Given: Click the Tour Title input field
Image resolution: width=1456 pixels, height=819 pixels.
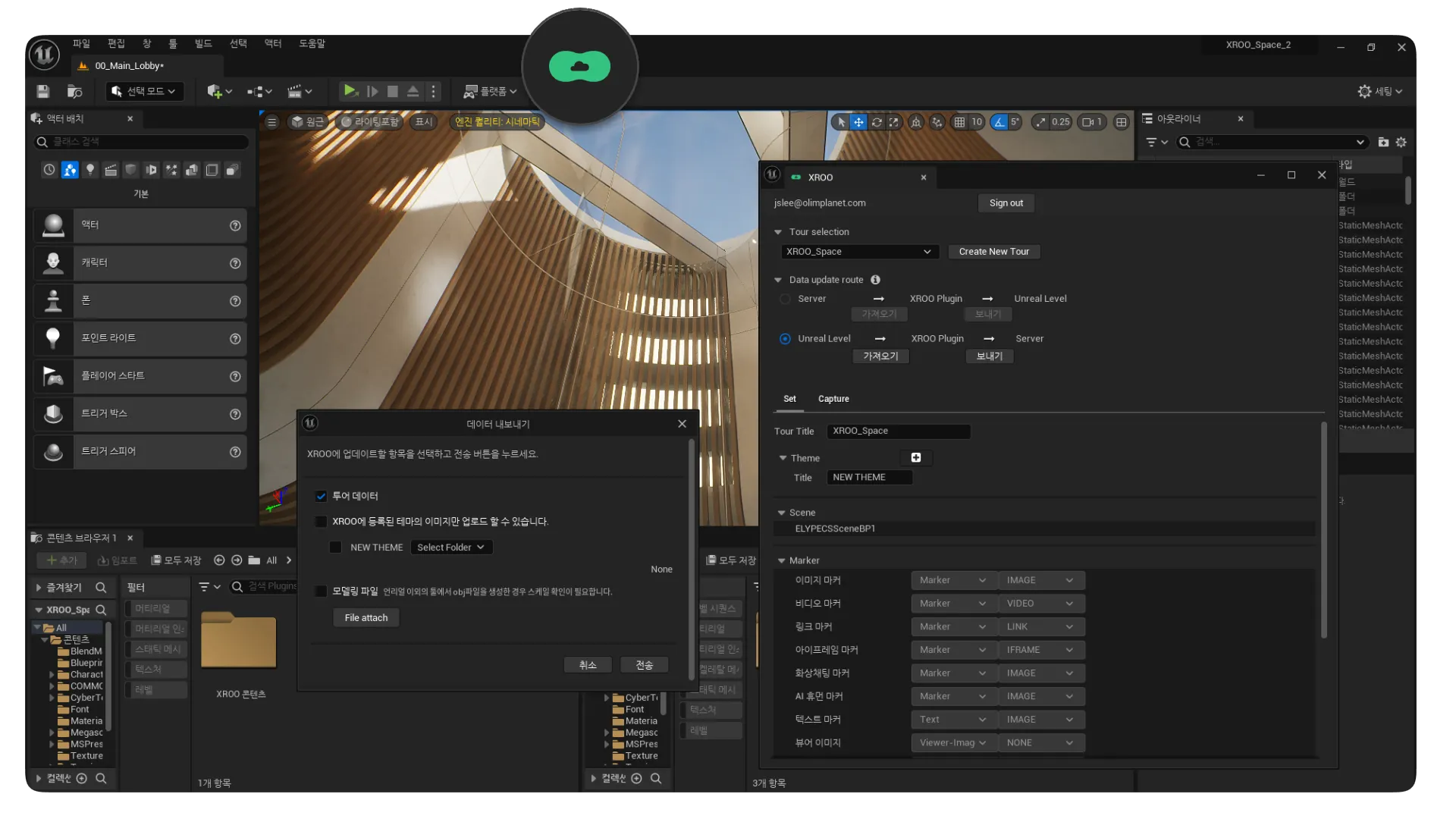Looking at the screenshot, I should coord(898,431).
